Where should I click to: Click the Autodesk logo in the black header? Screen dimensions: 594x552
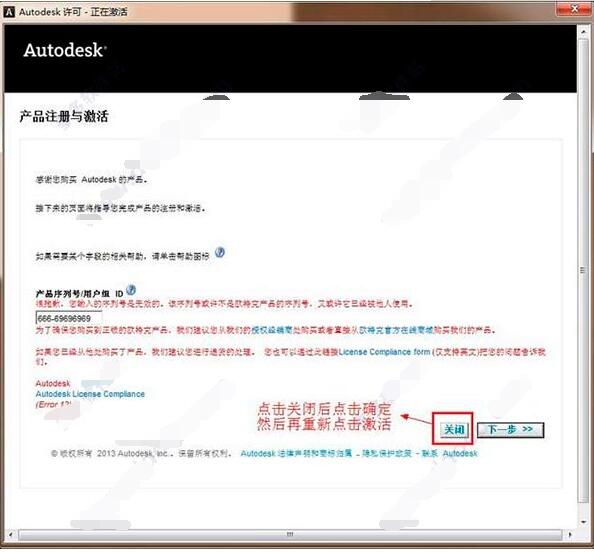(x=65, y=50)
